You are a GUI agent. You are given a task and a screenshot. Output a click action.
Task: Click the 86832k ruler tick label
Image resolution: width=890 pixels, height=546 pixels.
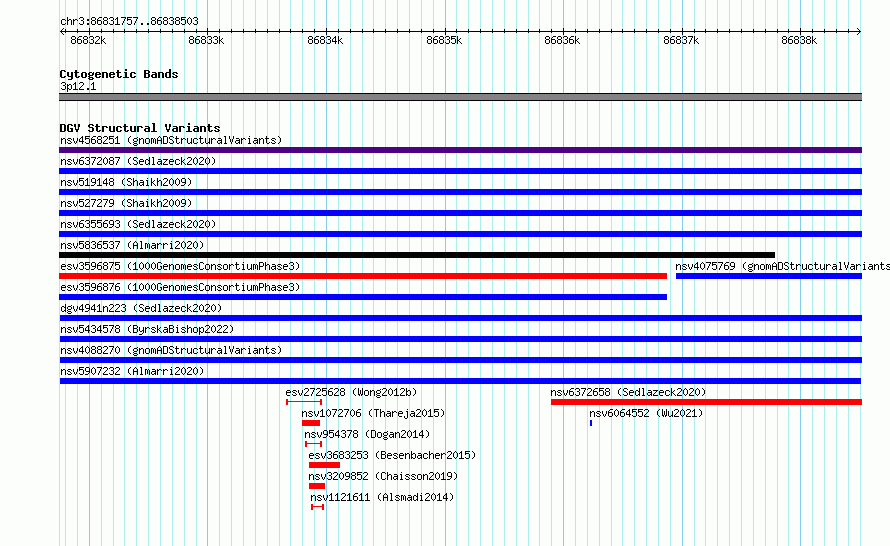click(x=88, y=40)
